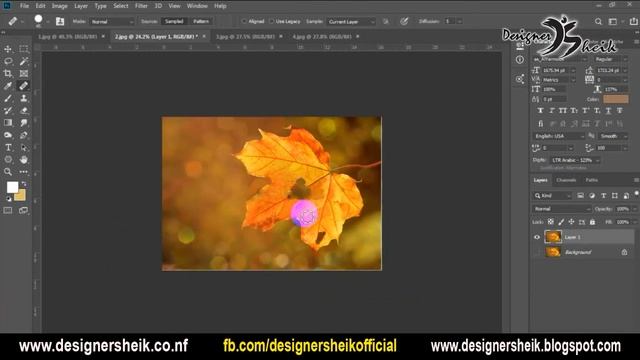This screenshot has height=360, width=640.
Task: Change screen mode at toolbox bottom
Action: [x=24, y=211]
